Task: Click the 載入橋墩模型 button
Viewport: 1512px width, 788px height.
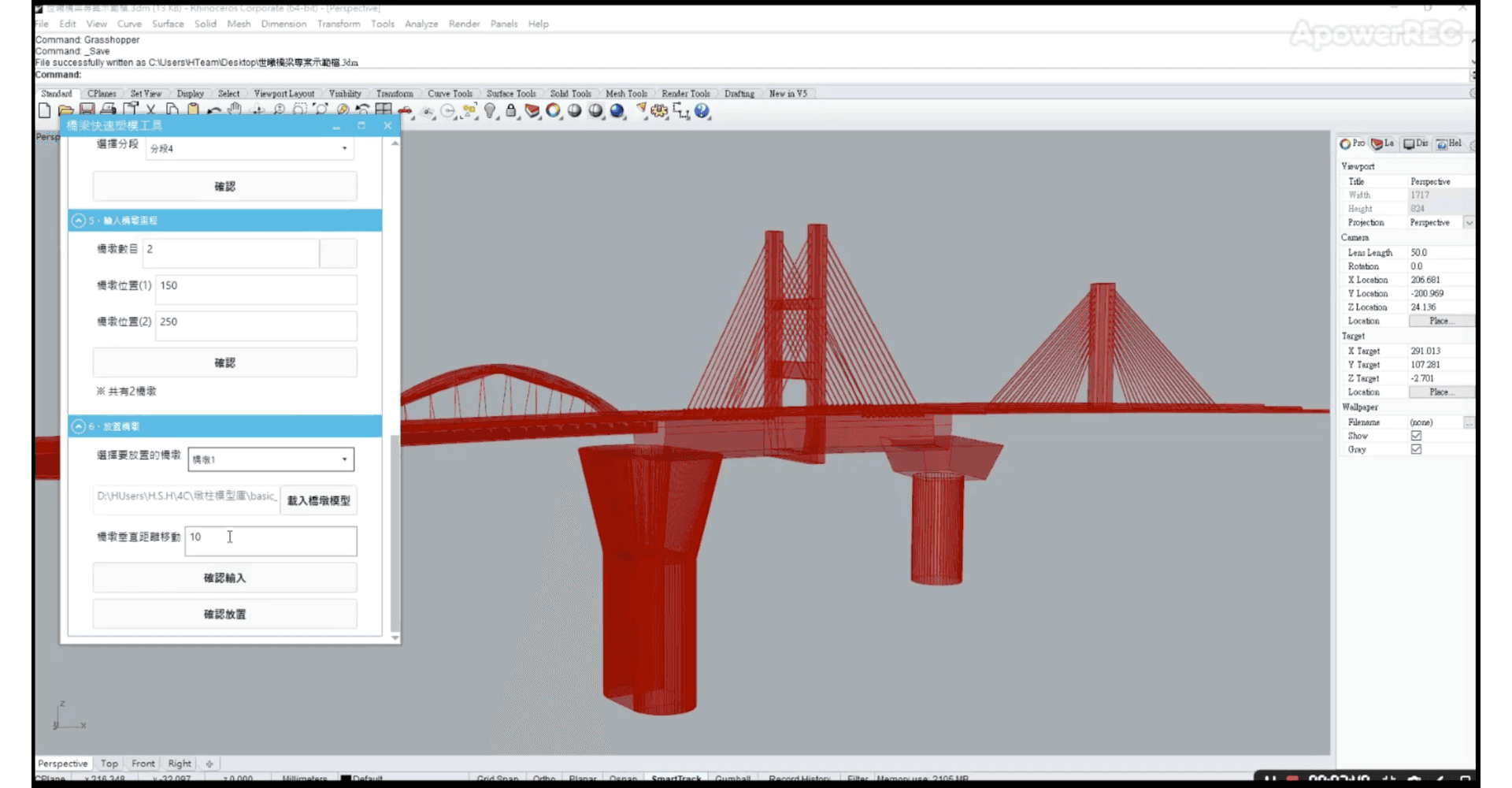Action: (x=318, y=500)
